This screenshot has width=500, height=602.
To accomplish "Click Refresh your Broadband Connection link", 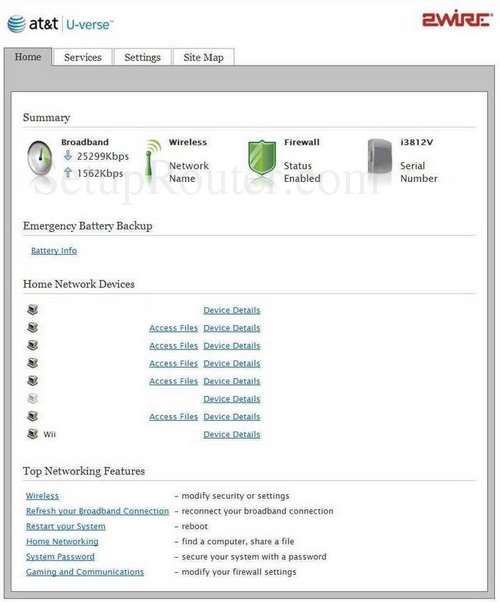I will pos(97,511).
